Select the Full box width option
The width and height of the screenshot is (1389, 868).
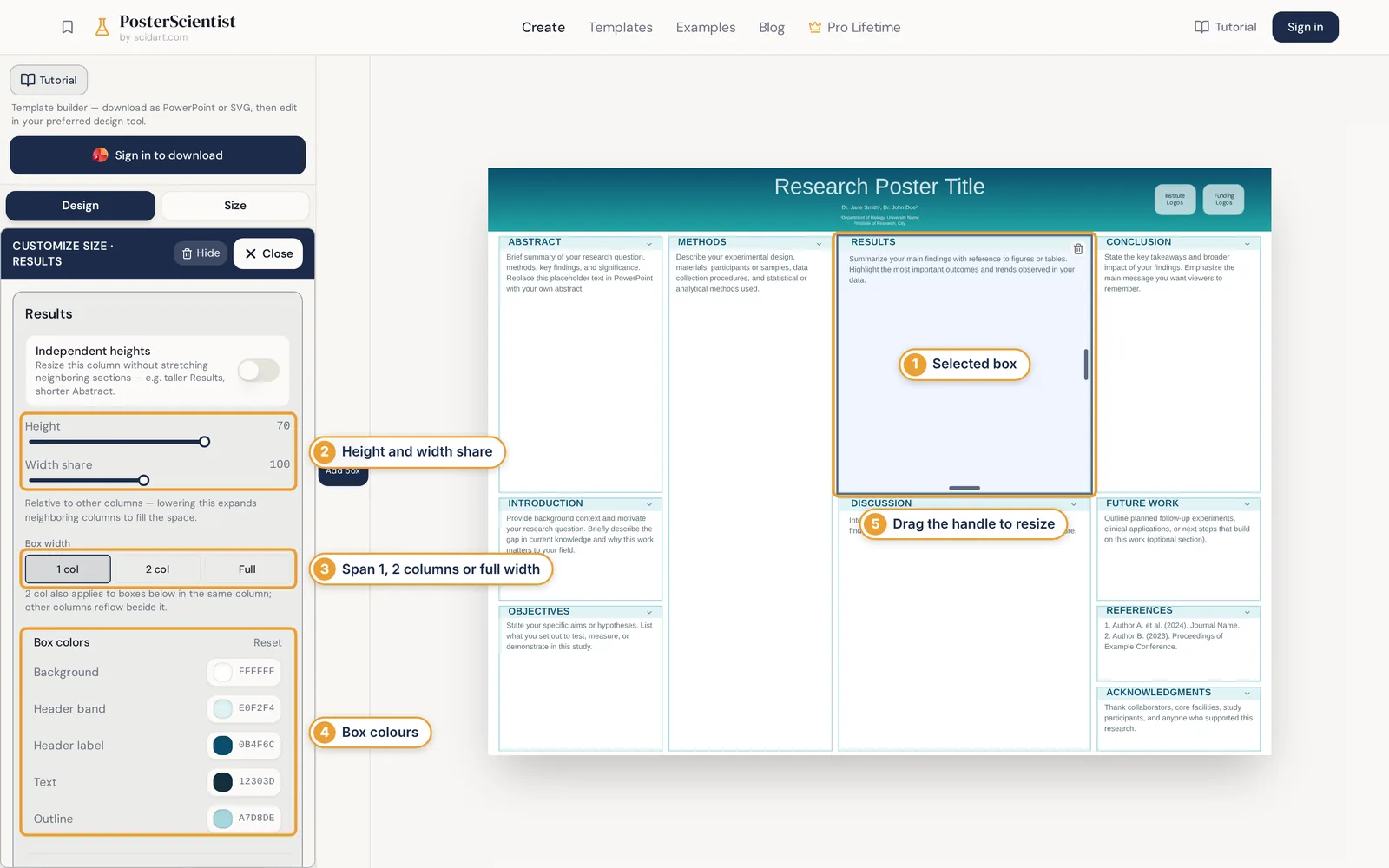[x=247, y=569]
